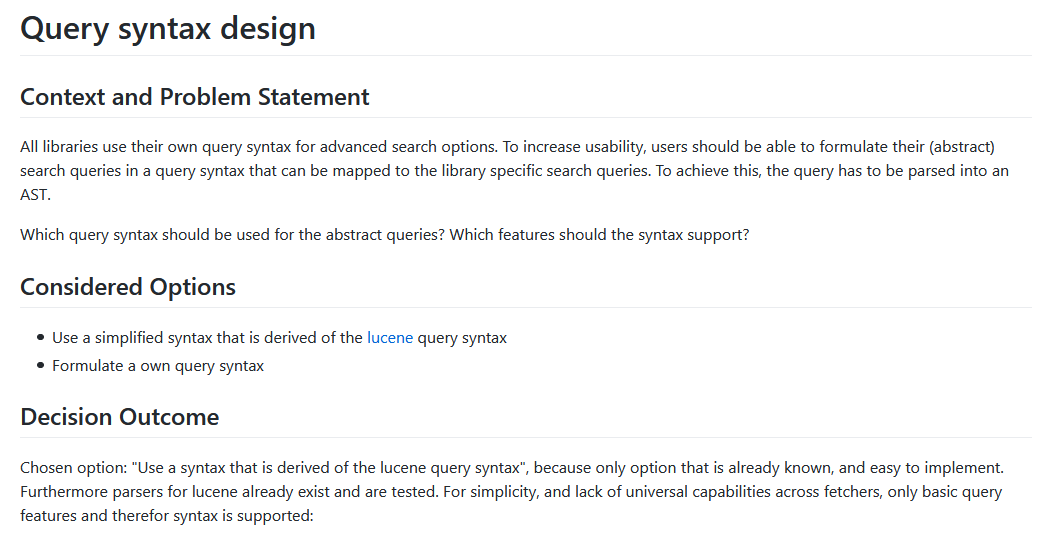This screenshot has width=1053, height=538.
Task: Select the "Decision Outcome" section heading
Action: click(120, 417)
